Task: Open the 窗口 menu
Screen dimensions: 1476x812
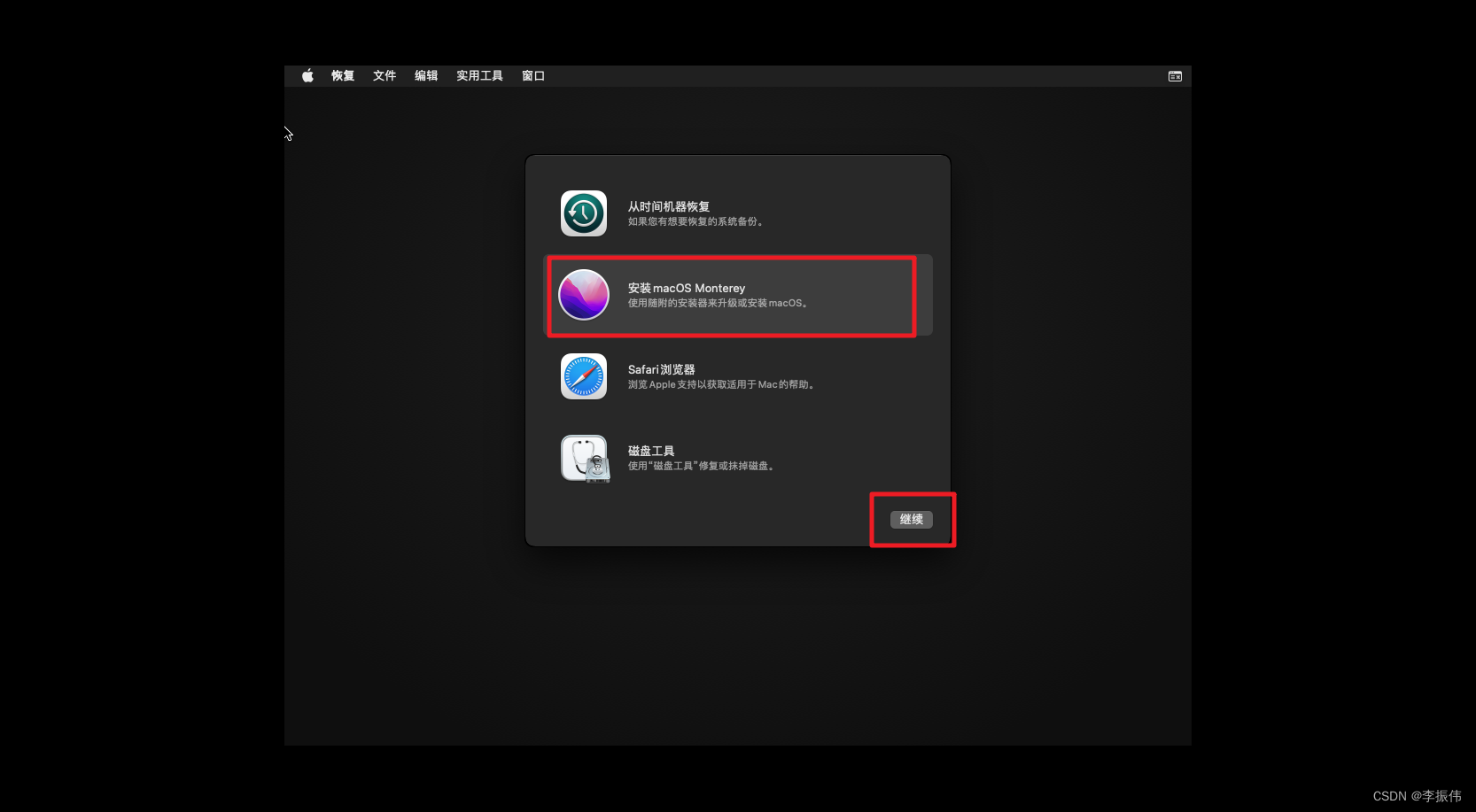Action: pos(533,76)
